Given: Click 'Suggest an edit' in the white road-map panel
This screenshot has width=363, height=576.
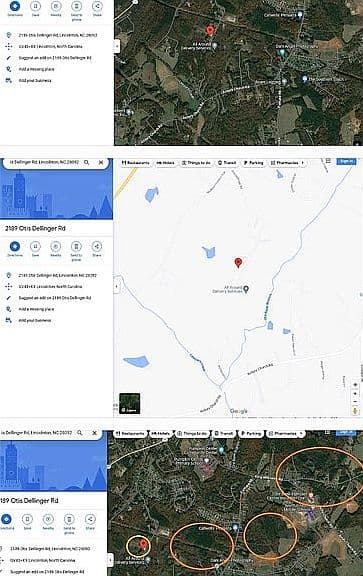Looking at the screenshot, I should (x=55, y=298).
